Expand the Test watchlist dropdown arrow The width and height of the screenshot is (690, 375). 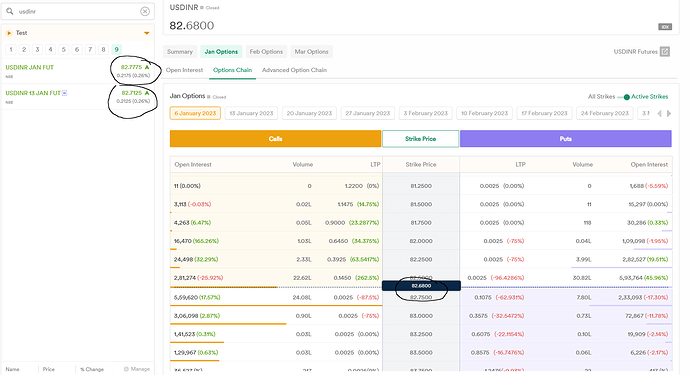(147, 33)
